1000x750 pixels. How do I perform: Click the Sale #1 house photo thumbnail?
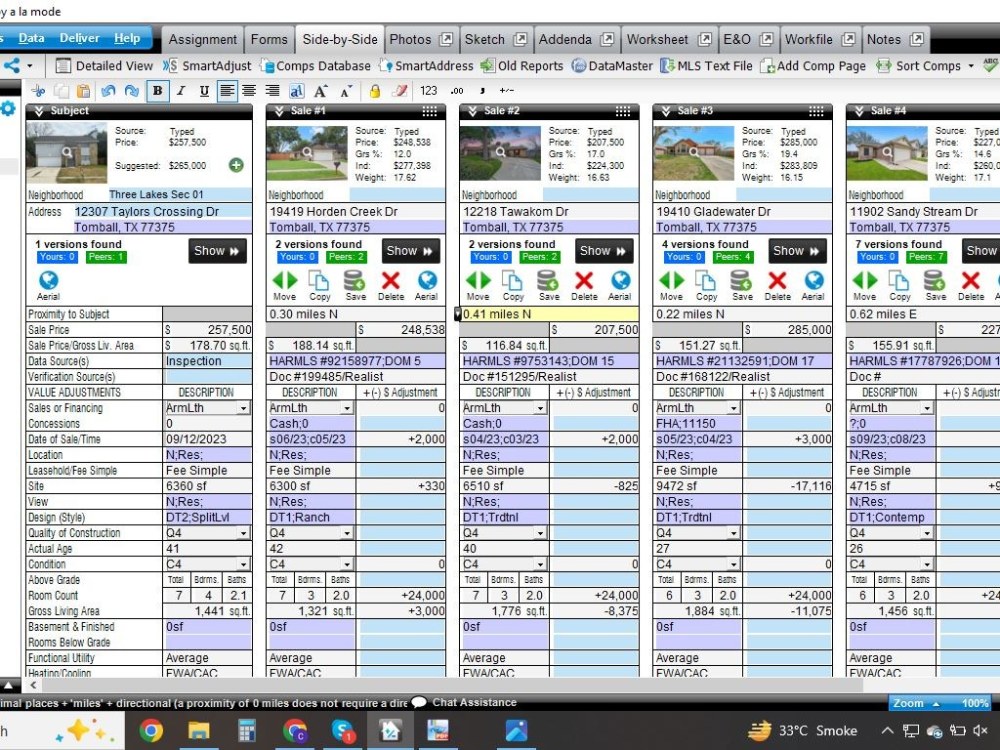click(x=307, y=153)
